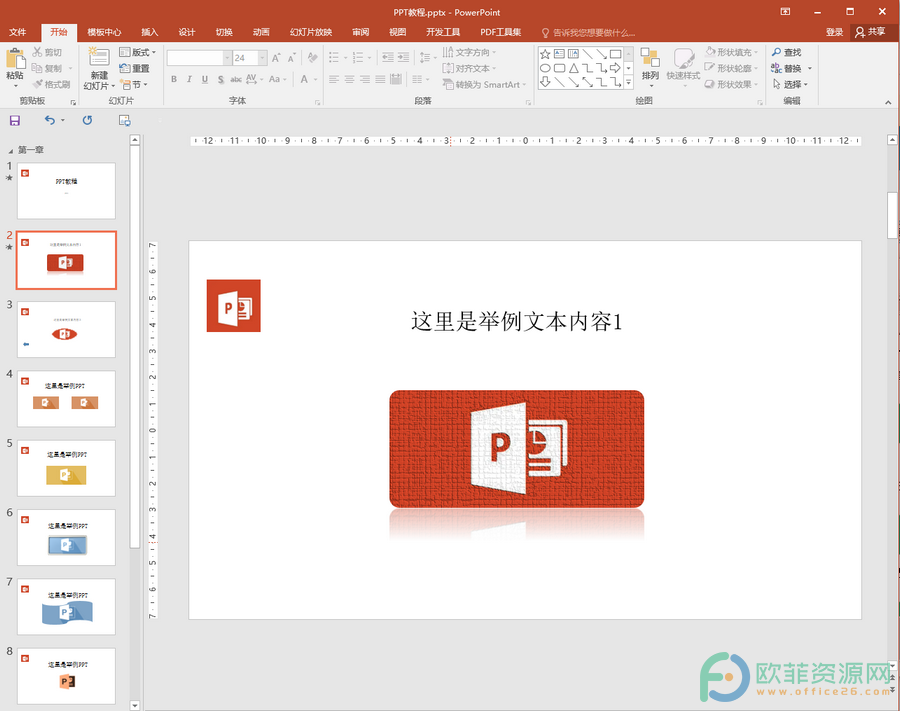Switch to the 动画 (Animations) tab
This screenshot has width=900, height=711.
pos(261,32)
